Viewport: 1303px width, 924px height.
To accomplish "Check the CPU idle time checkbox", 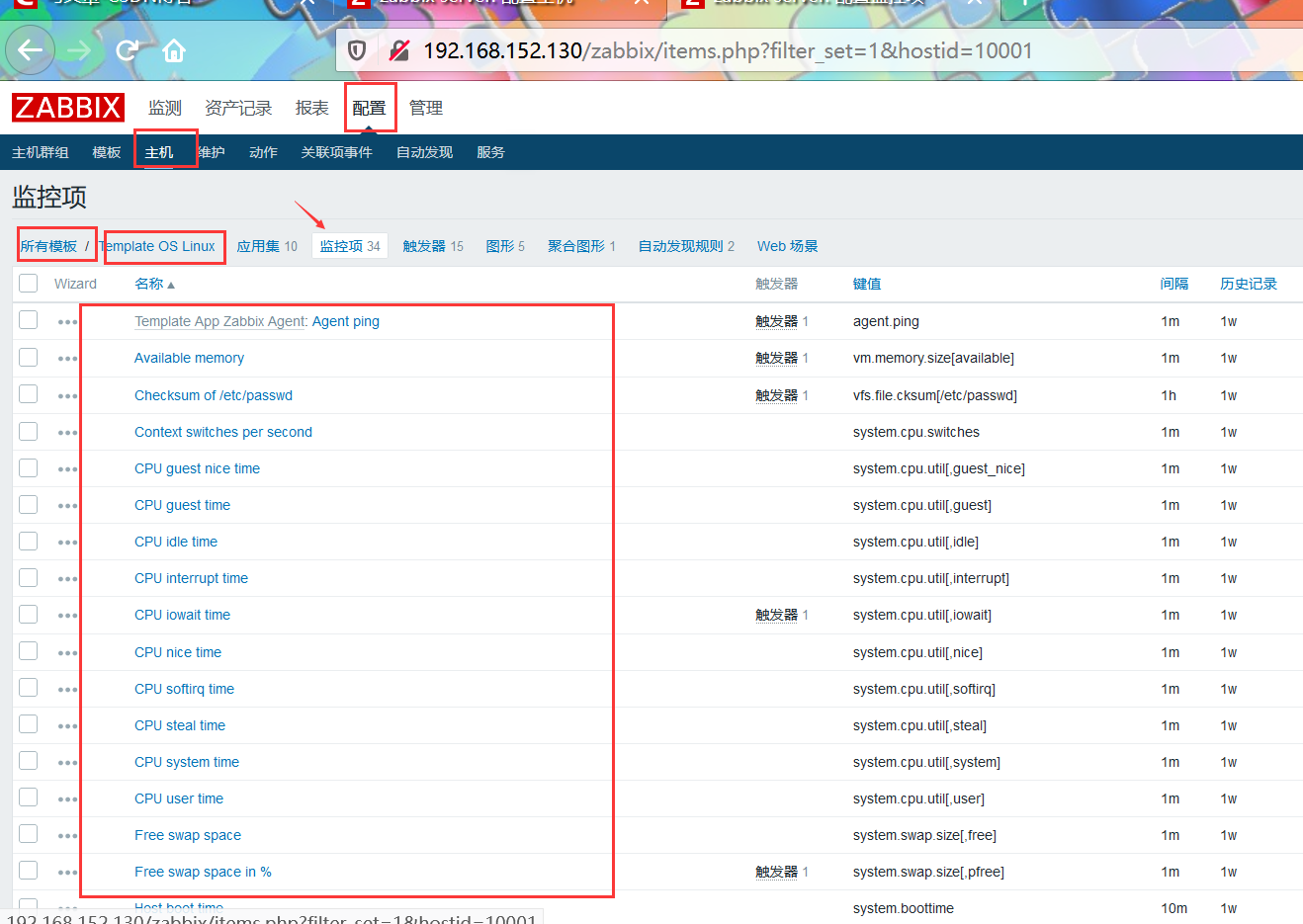I will click(29, 541).
